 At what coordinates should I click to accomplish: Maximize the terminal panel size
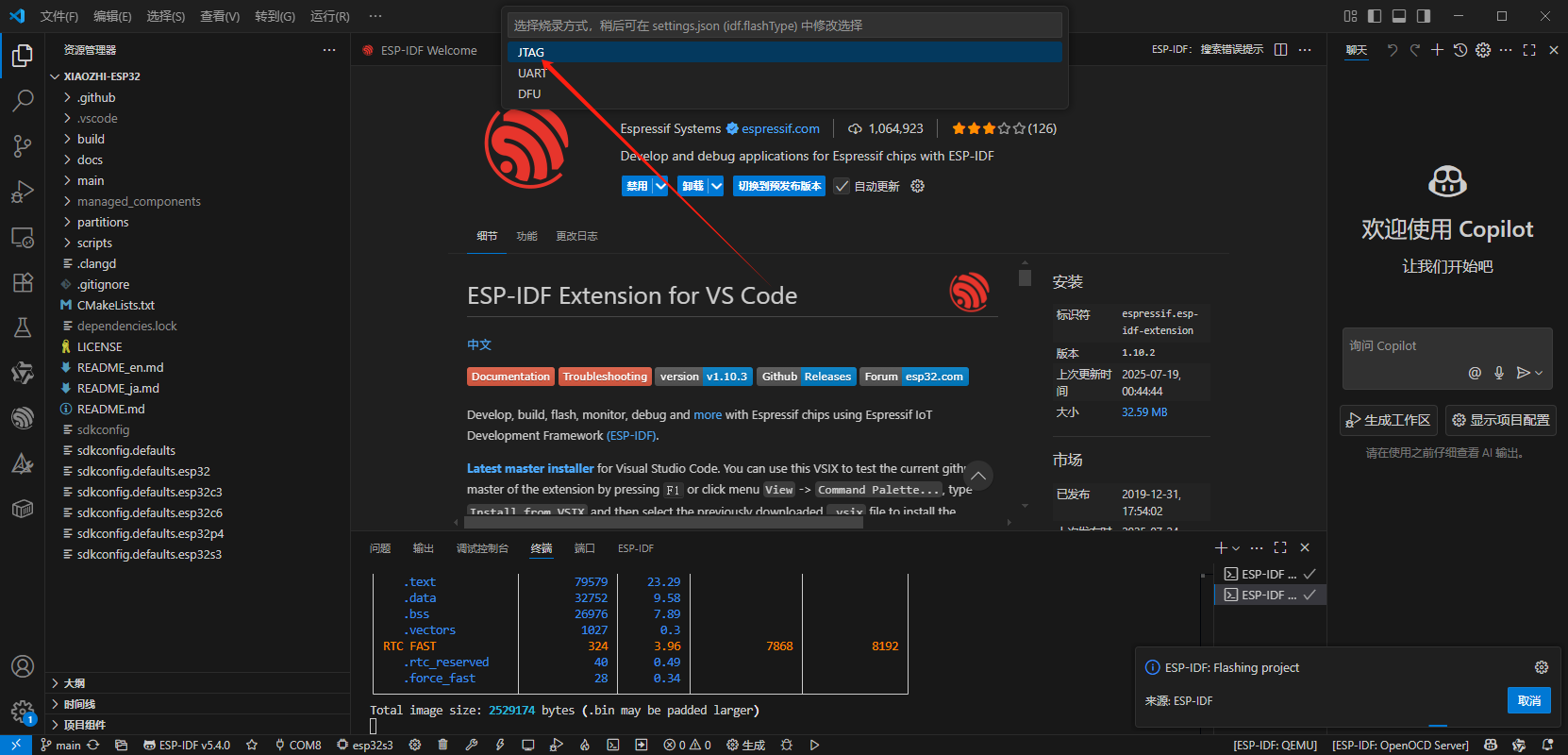tap(1280, 547)
